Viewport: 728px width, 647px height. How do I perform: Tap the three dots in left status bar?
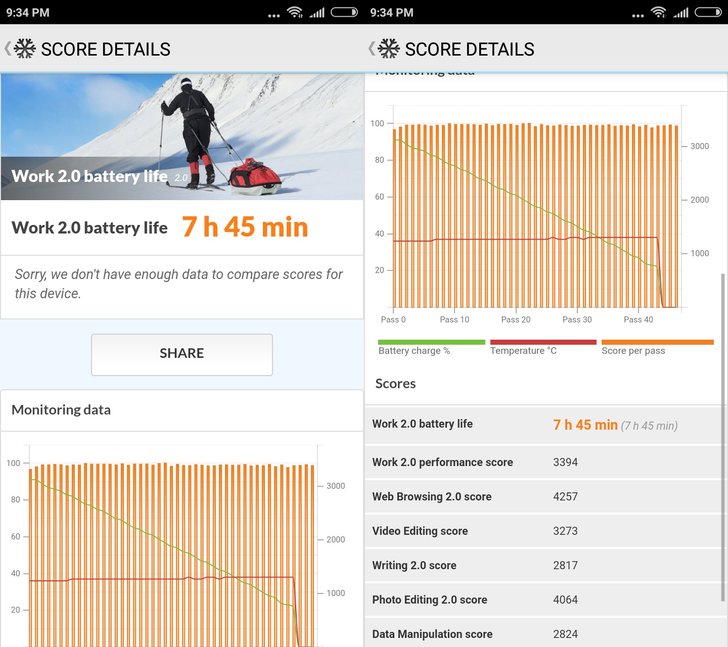tap(274, 16)
